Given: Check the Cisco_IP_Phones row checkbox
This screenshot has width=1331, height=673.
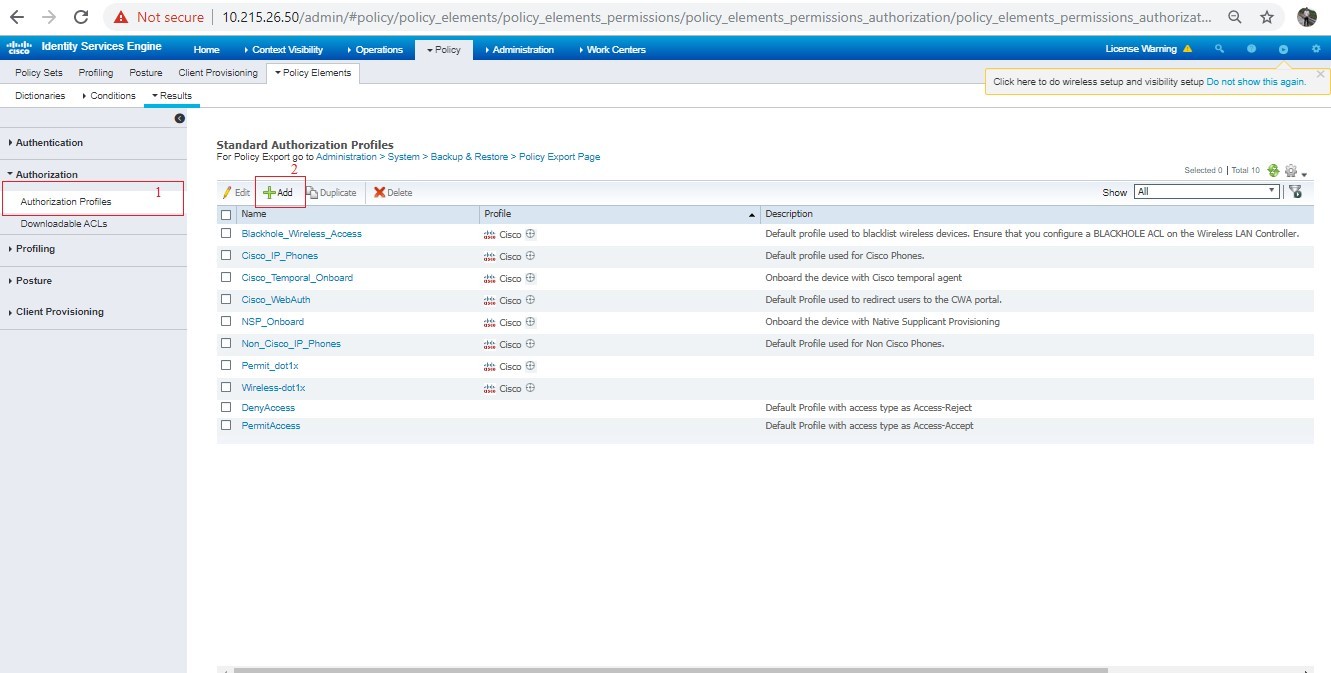Looking at the screenshot, I should tap(226, 256).
